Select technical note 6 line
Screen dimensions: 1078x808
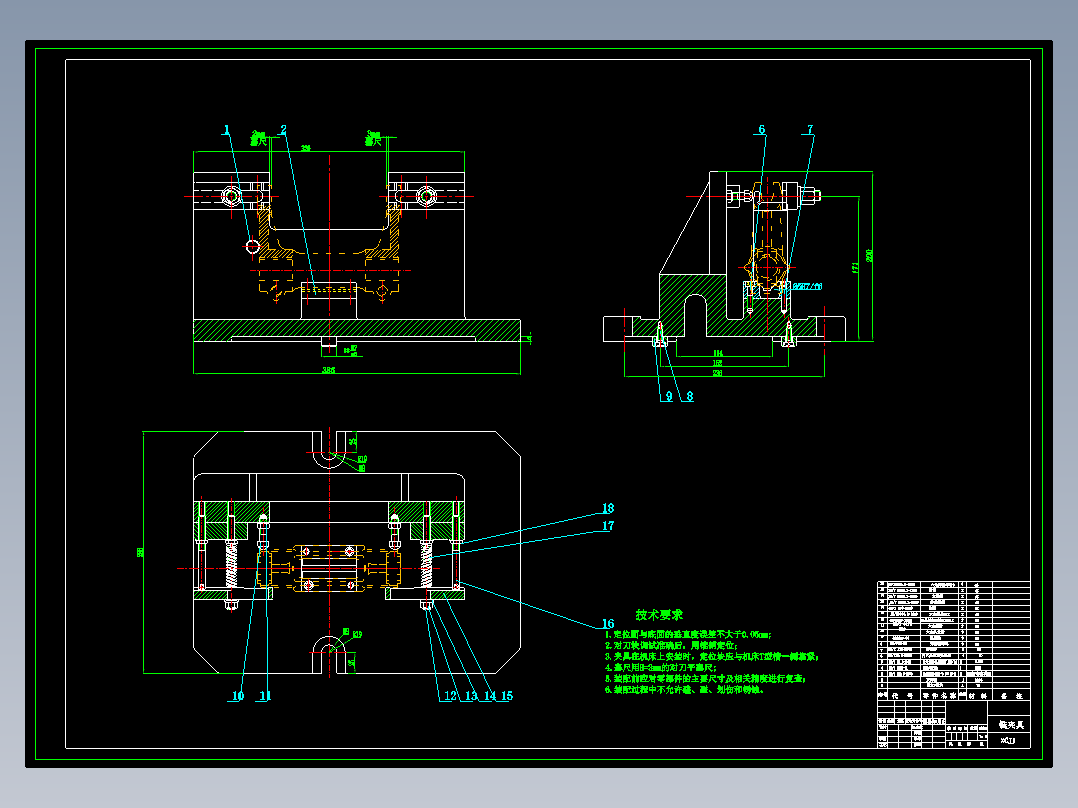click(x=684, y=690)
